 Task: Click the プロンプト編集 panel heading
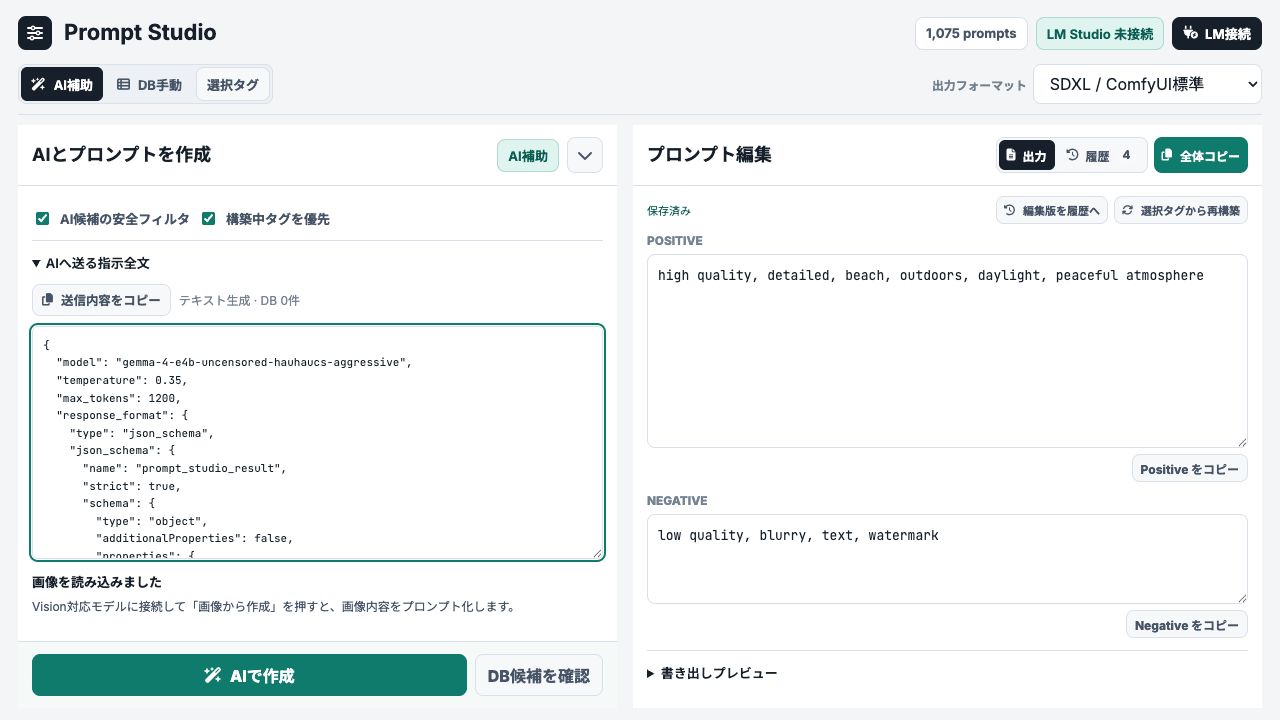point(709,155)
